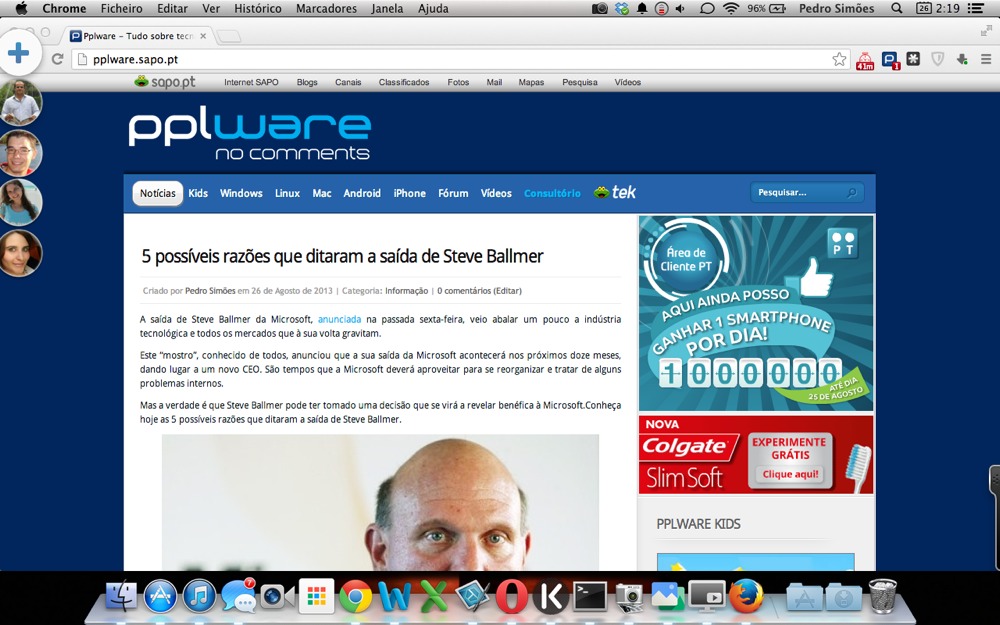Open the Informação category link

point(406,291)
